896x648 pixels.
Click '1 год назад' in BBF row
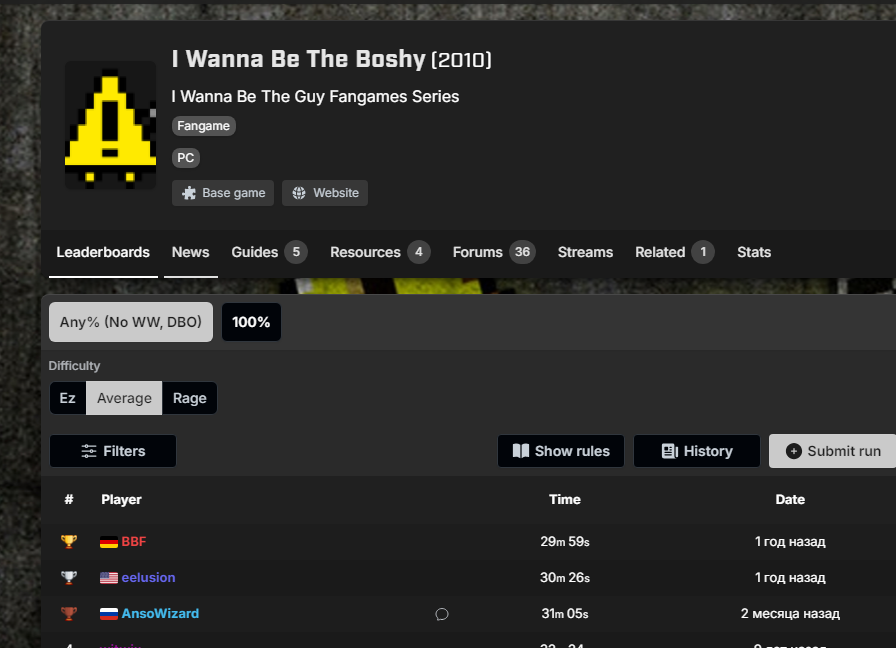pyautogui.click(x=790, y=541)
